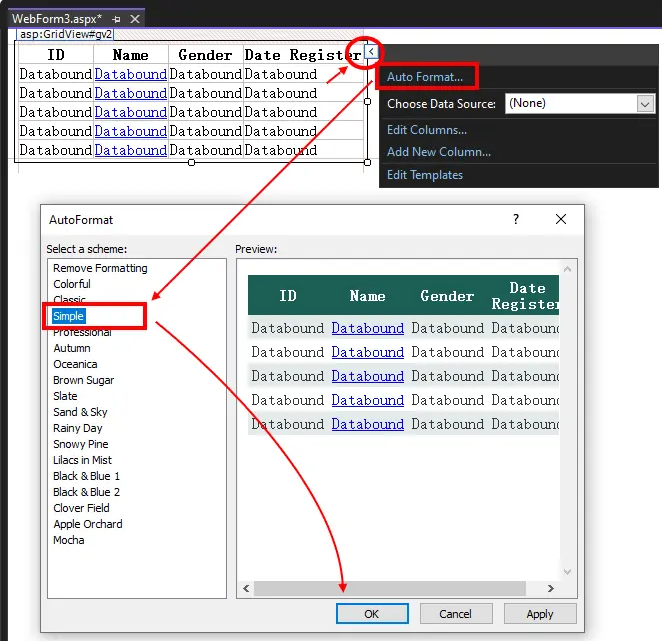
Task: Select the Simple scheme in list
Action: tap(69, 316)
